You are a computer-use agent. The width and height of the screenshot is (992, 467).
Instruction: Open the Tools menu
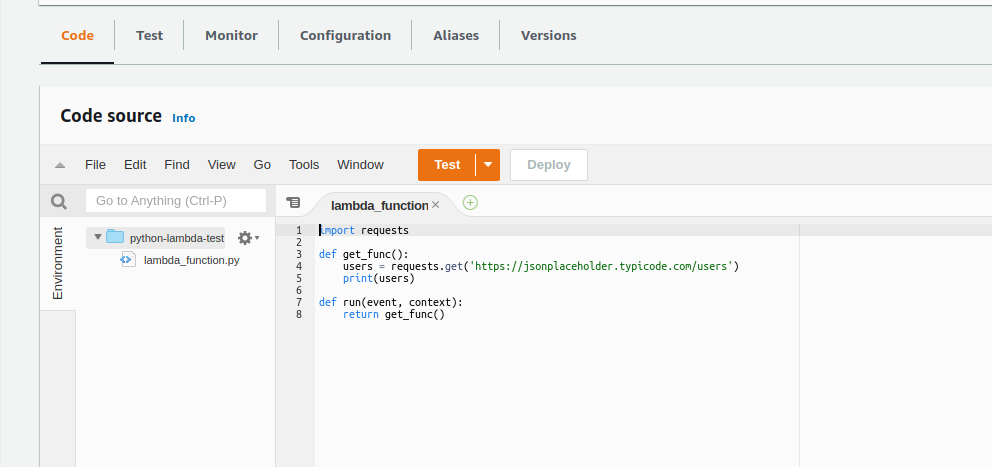(304, 165)
